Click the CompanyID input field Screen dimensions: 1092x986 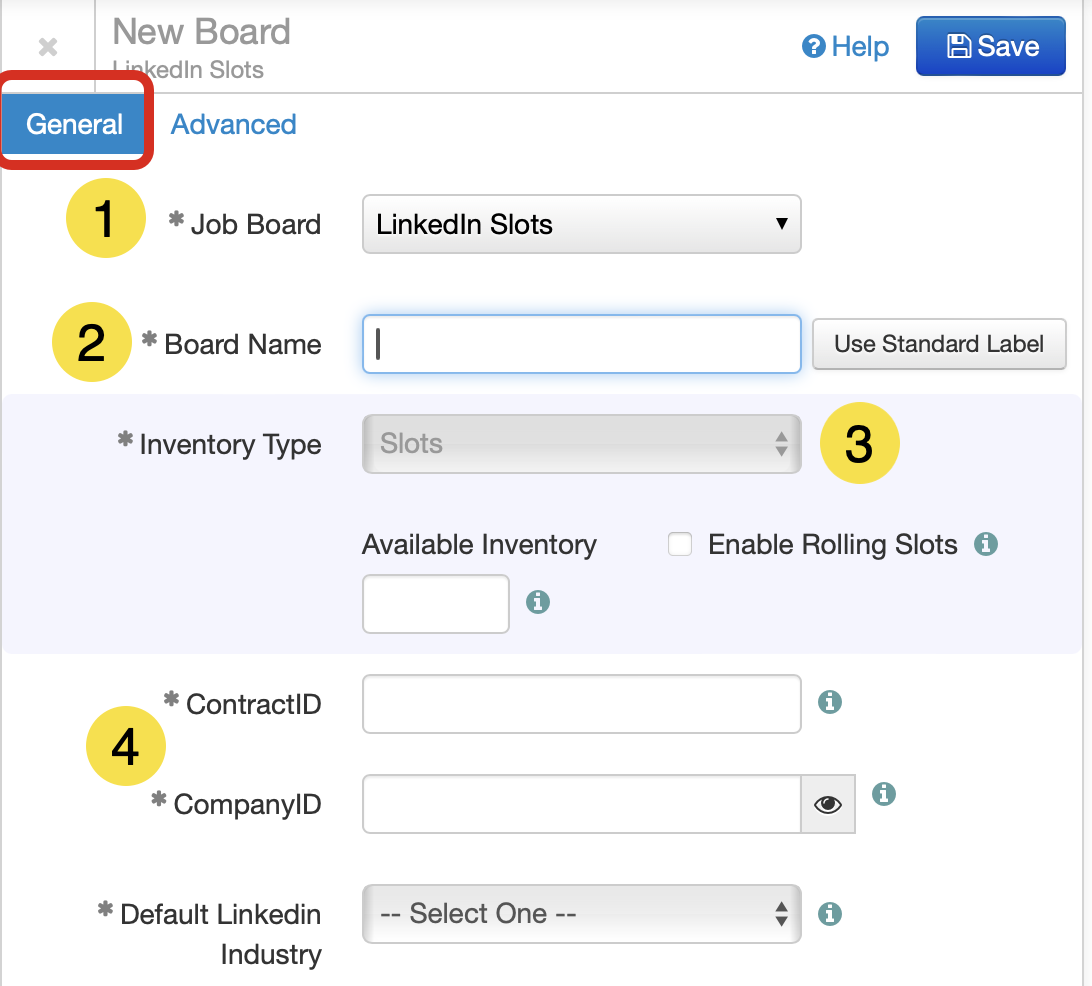[x=582, y=804]
